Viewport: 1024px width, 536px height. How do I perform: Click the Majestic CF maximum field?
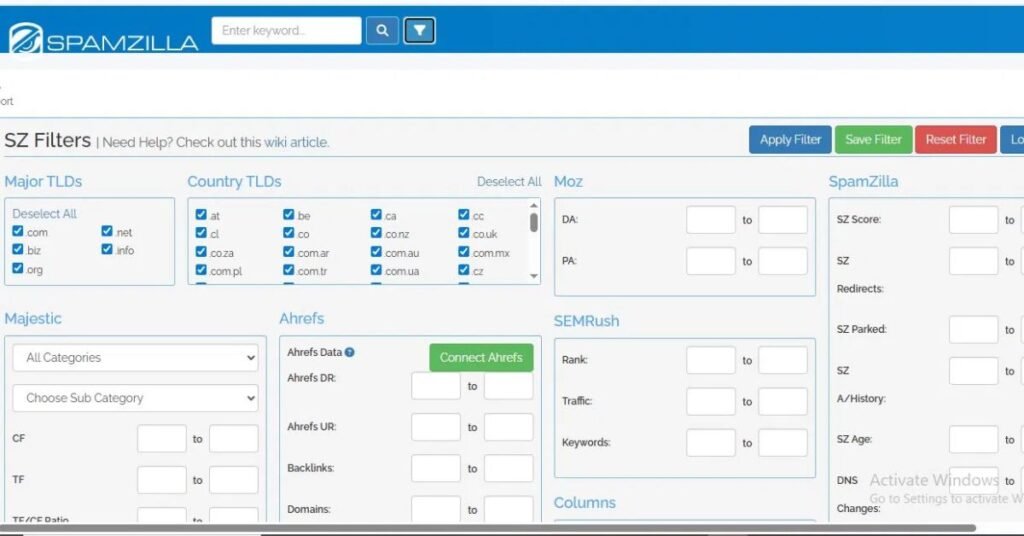click(x=234, y=439)
